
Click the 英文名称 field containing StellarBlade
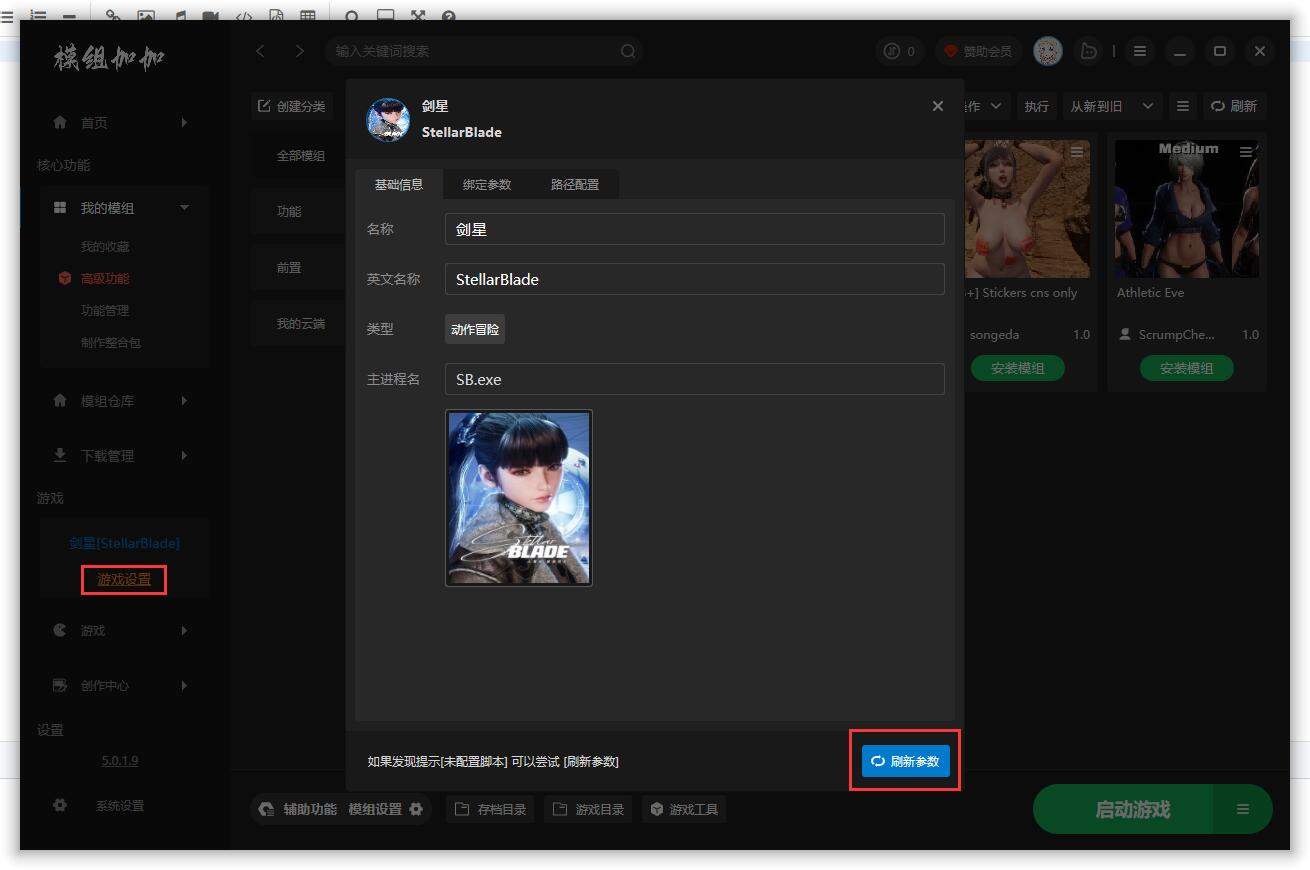(x=694, y=279)
